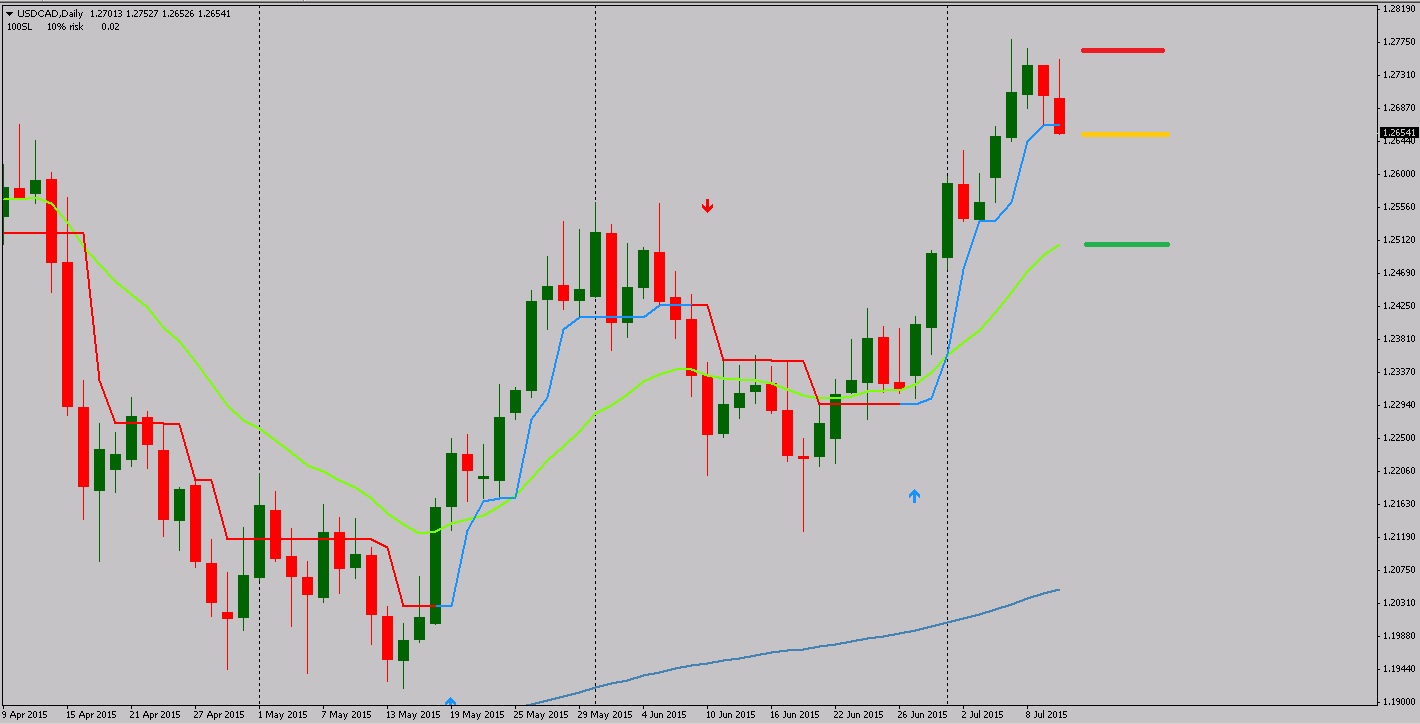Click the 19 May 2015 date label
The height and width of the screenshot is (724, 1420).
[x=477, y=715]
